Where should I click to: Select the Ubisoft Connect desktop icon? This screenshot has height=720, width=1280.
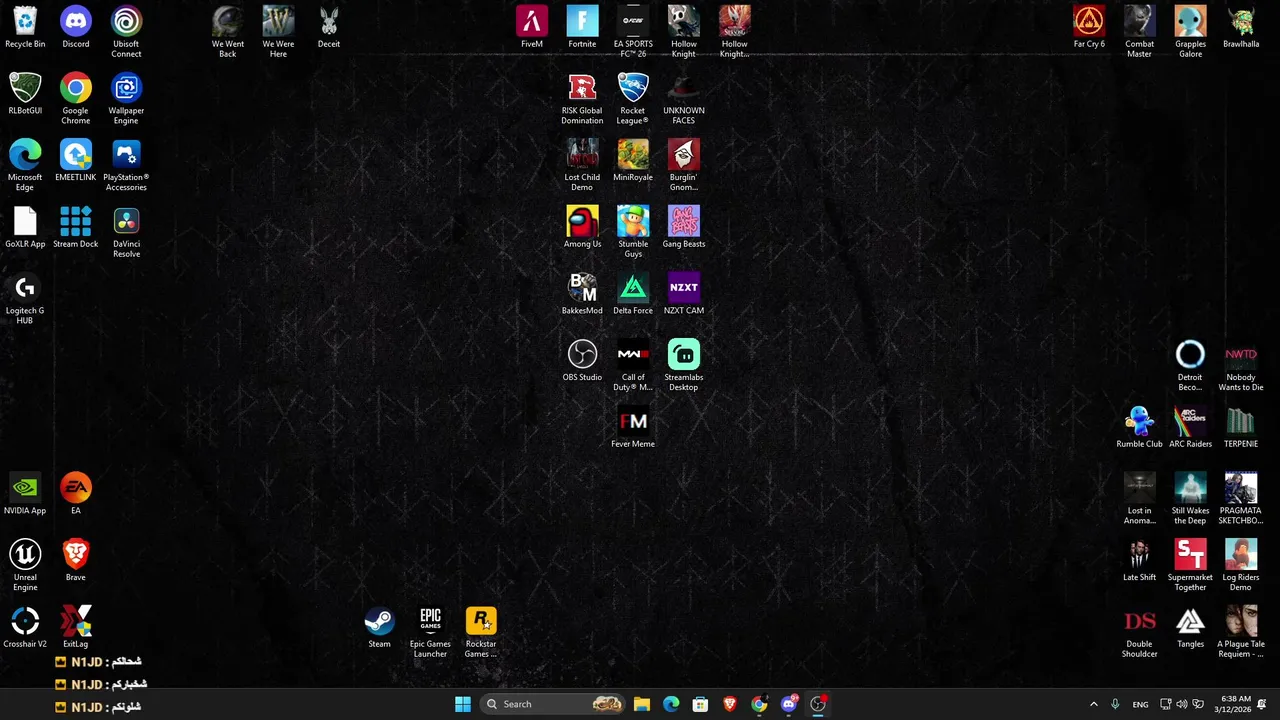coord(126,32)
